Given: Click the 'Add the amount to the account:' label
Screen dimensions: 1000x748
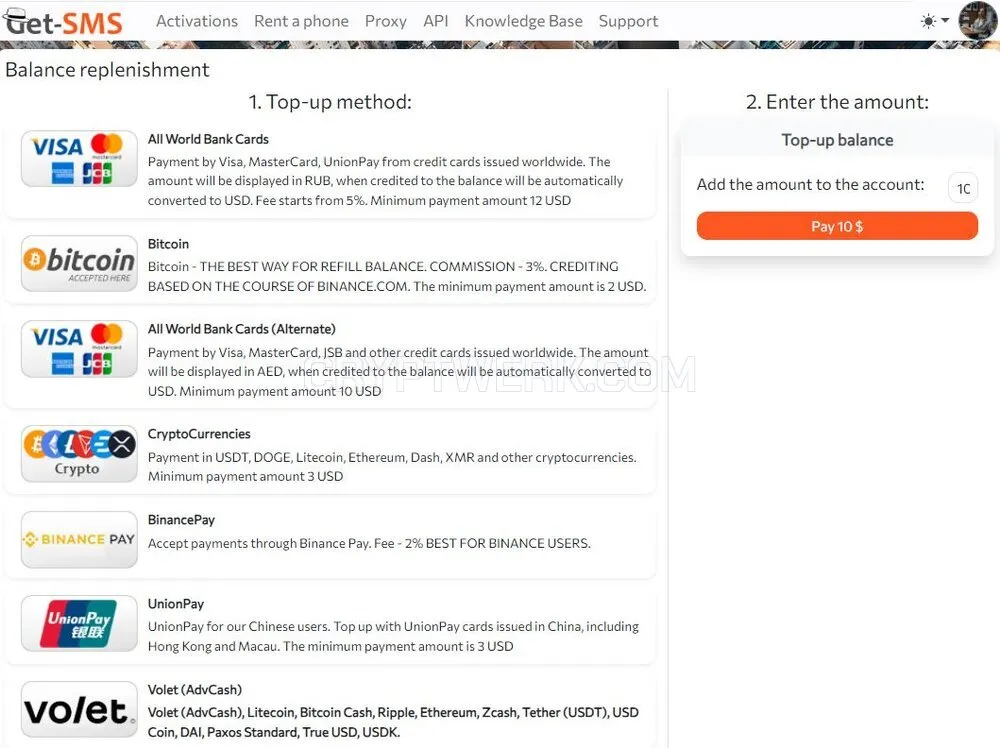Looking at the screenshot, I should click(x=810, y=184).
